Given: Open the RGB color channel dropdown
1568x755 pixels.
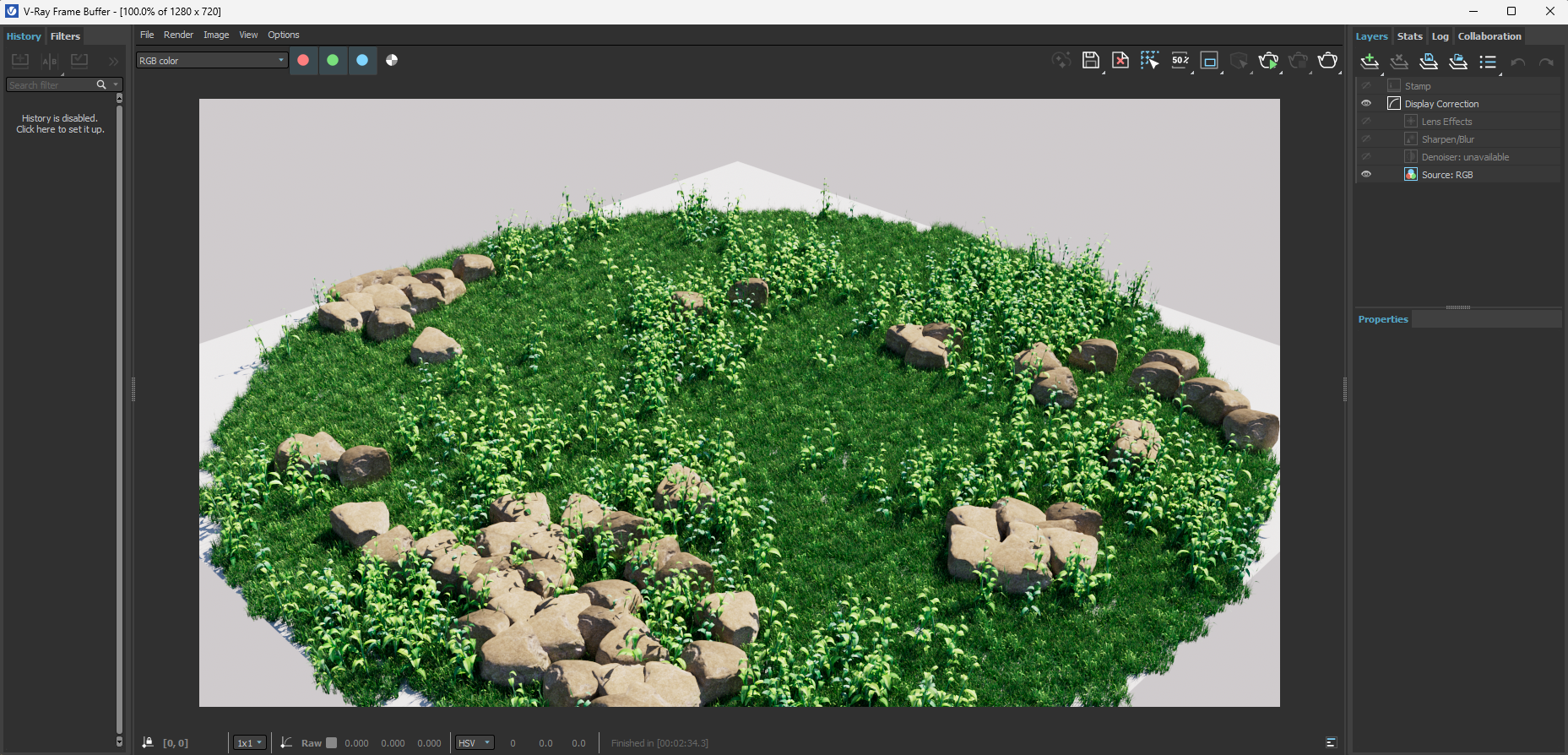Looking at the screenshot, I should pyautogui.click(x=212, y=61).
